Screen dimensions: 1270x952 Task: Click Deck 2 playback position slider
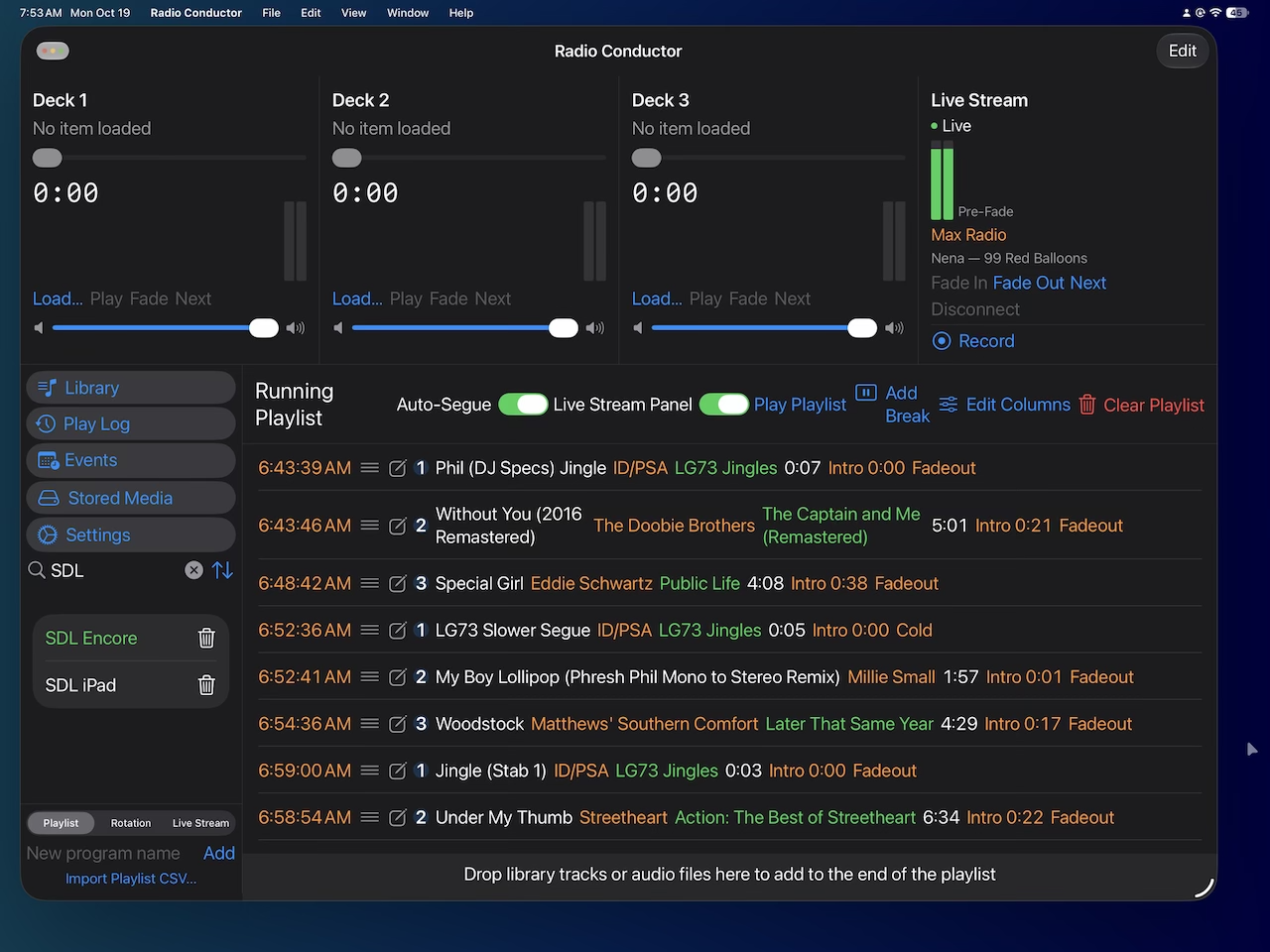pos(468,158)
